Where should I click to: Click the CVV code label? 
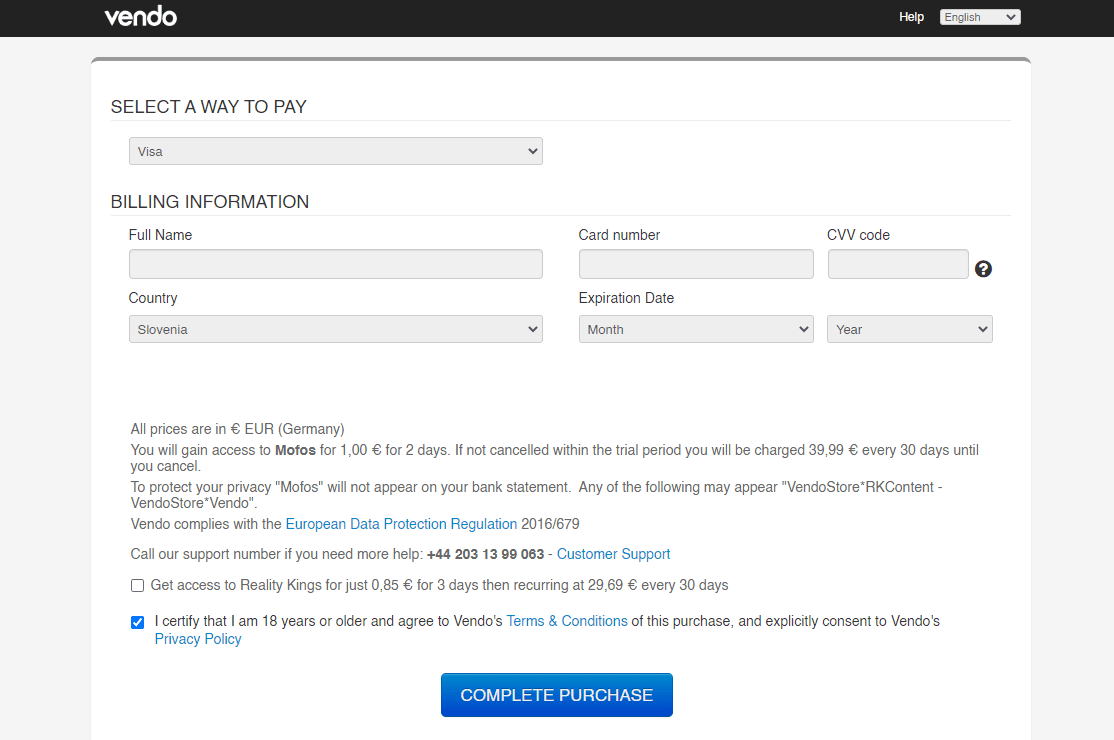pos(858,235)
